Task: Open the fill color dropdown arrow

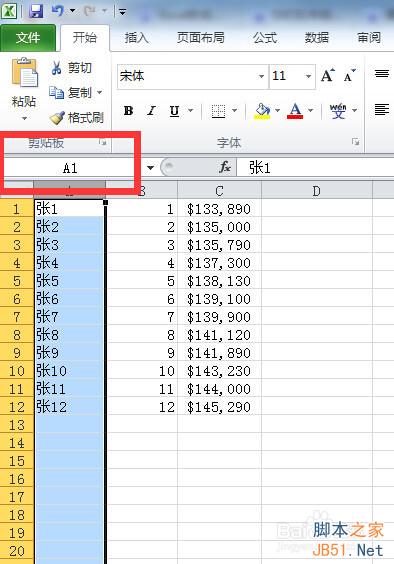Action: click(277, 110)
